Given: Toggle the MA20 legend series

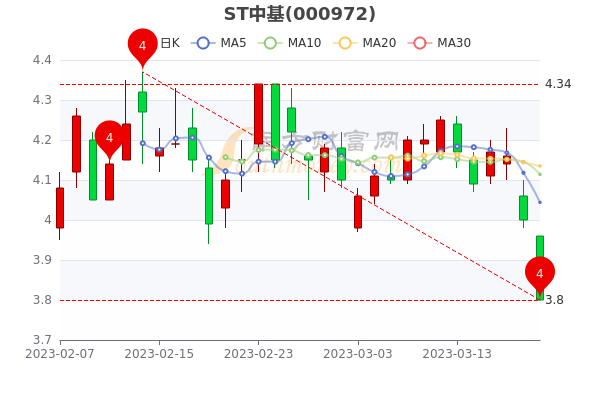Looking at the screenshot, I should point(364,43).
